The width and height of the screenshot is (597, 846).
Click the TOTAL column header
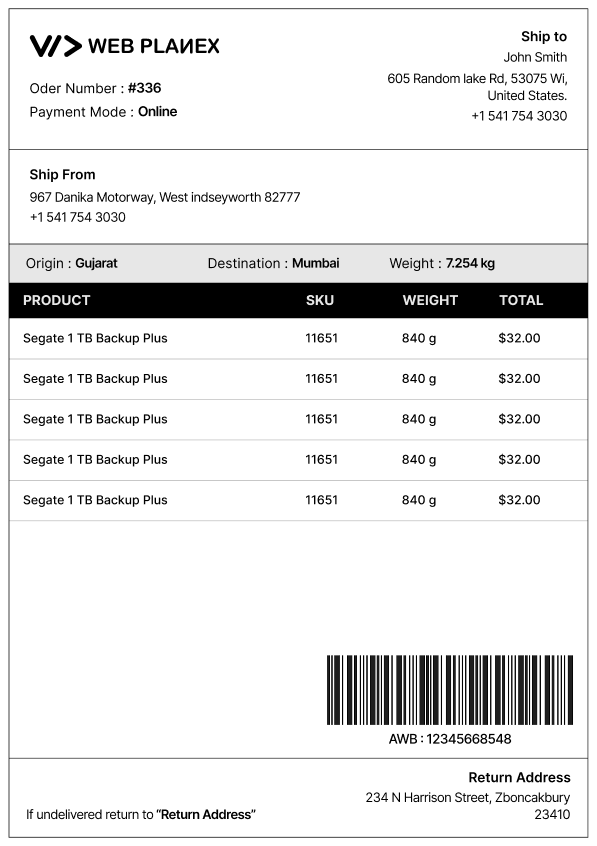click(x=521, y=301)
